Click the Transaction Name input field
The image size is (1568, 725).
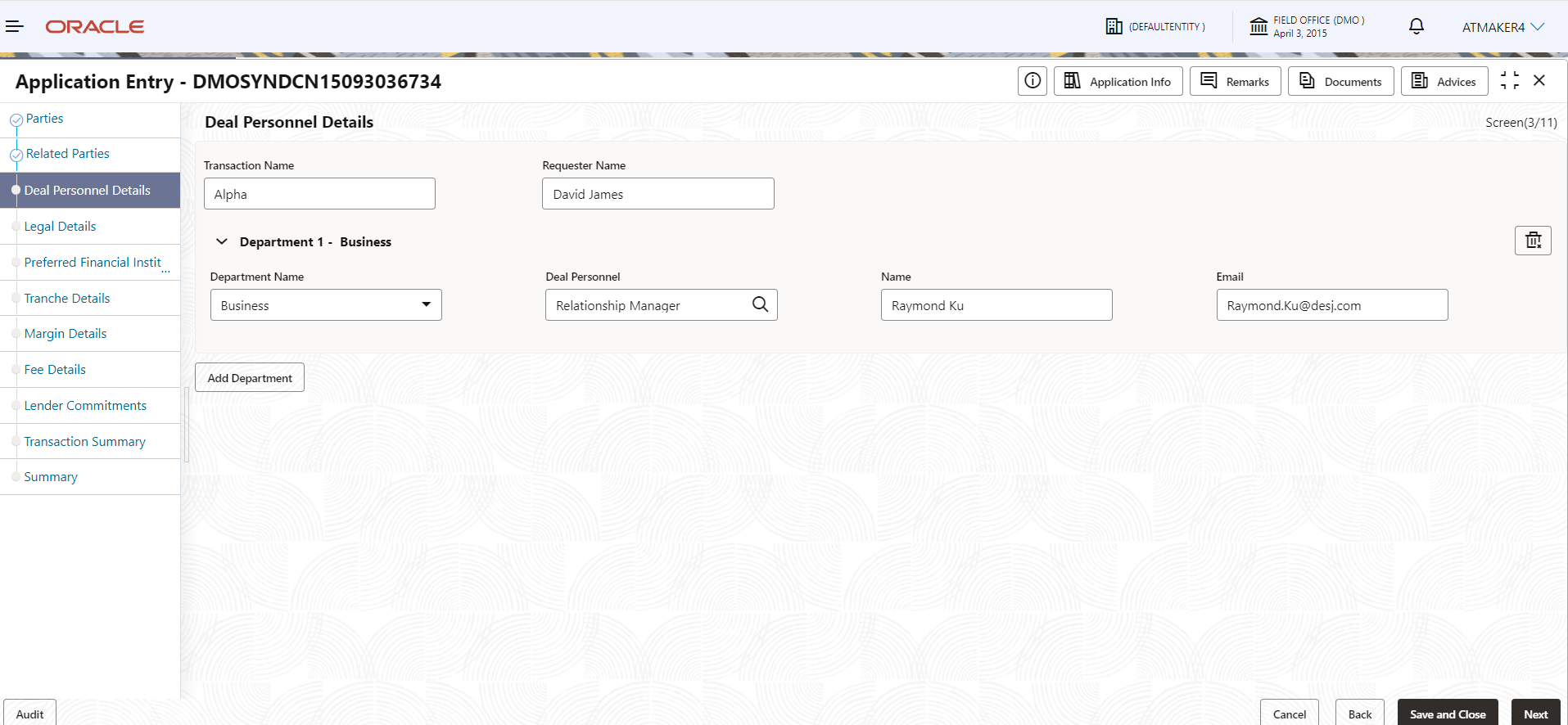319,194
